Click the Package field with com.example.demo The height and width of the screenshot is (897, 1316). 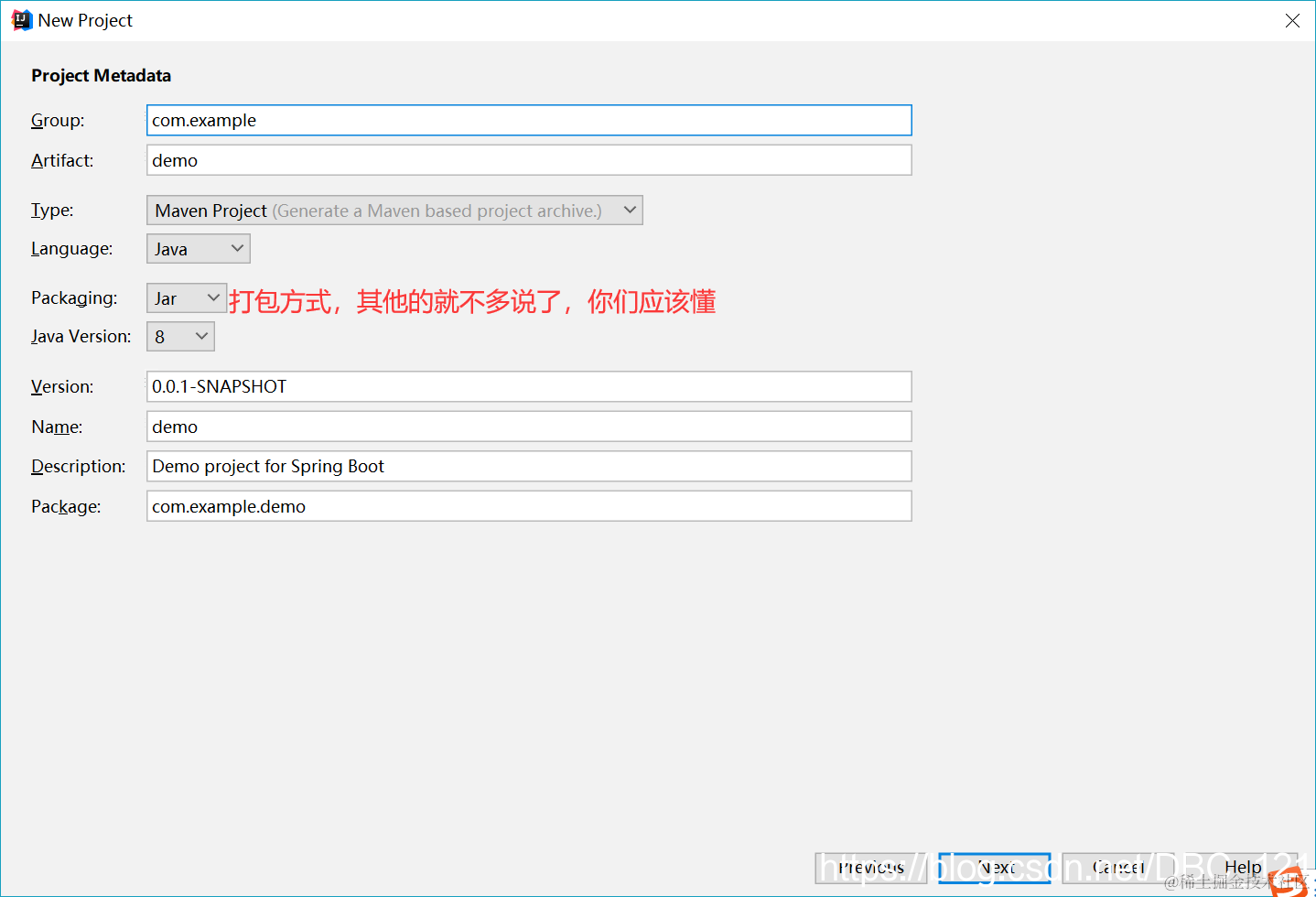click(x=529, y=506)
